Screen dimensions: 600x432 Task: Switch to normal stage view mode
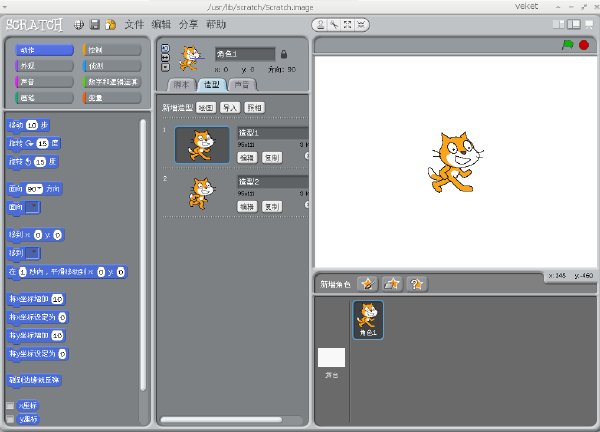[574, 24]
